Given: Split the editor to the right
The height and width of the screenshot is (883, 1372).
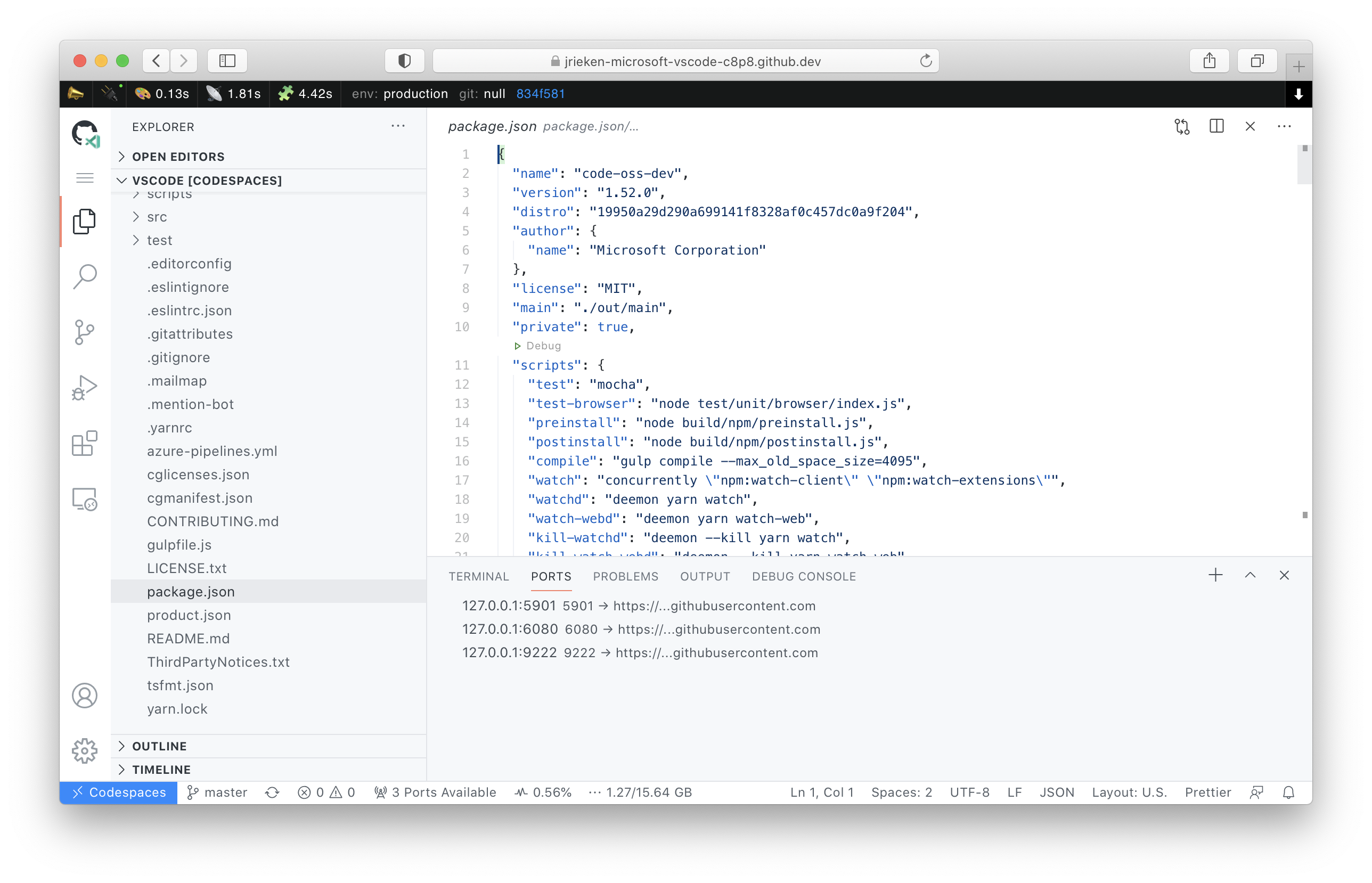Looking at the screenshot, I should [x=1216, y=126].
